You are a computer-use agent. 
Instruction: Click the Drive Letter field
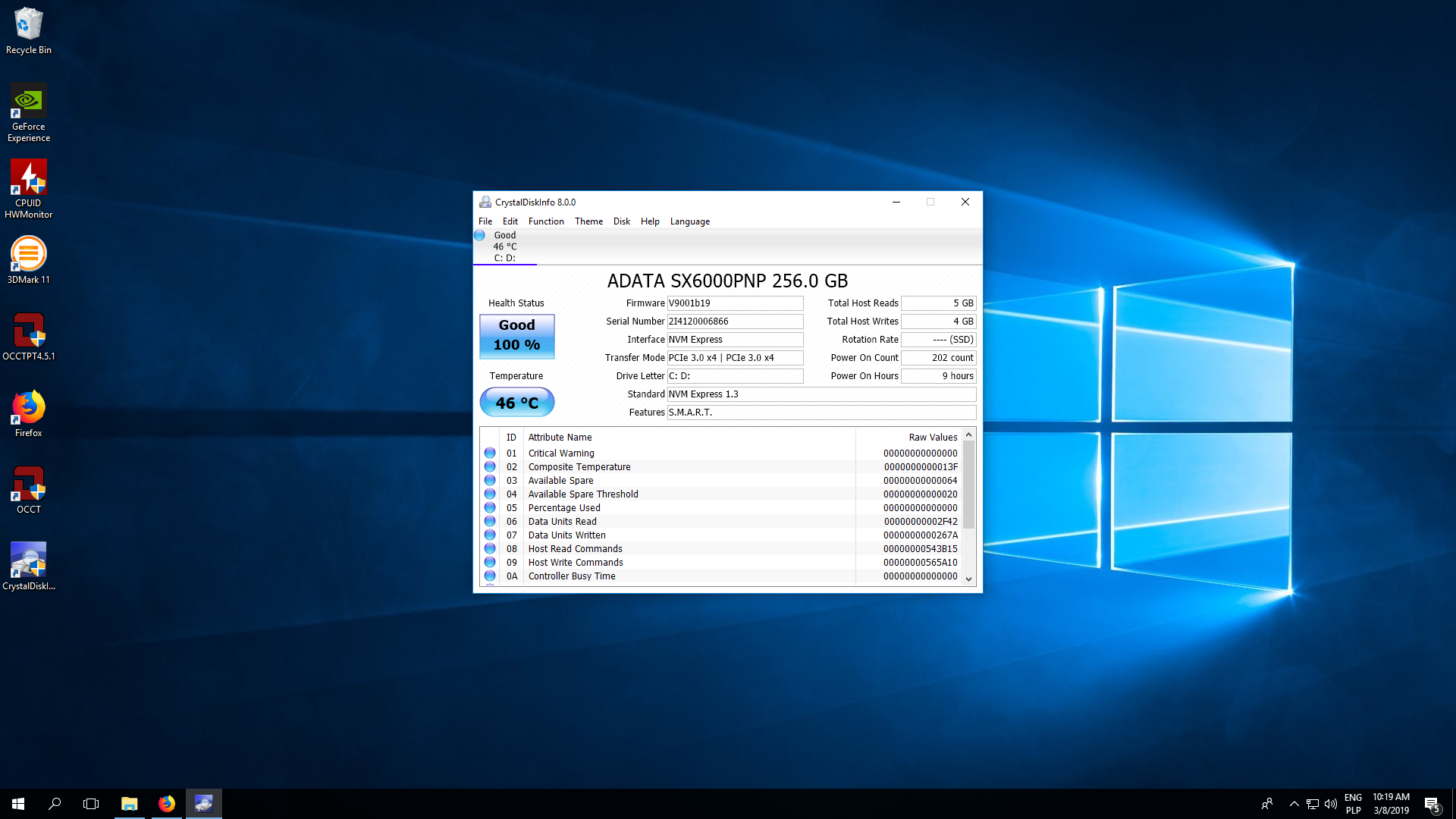(x=735, y=376)
